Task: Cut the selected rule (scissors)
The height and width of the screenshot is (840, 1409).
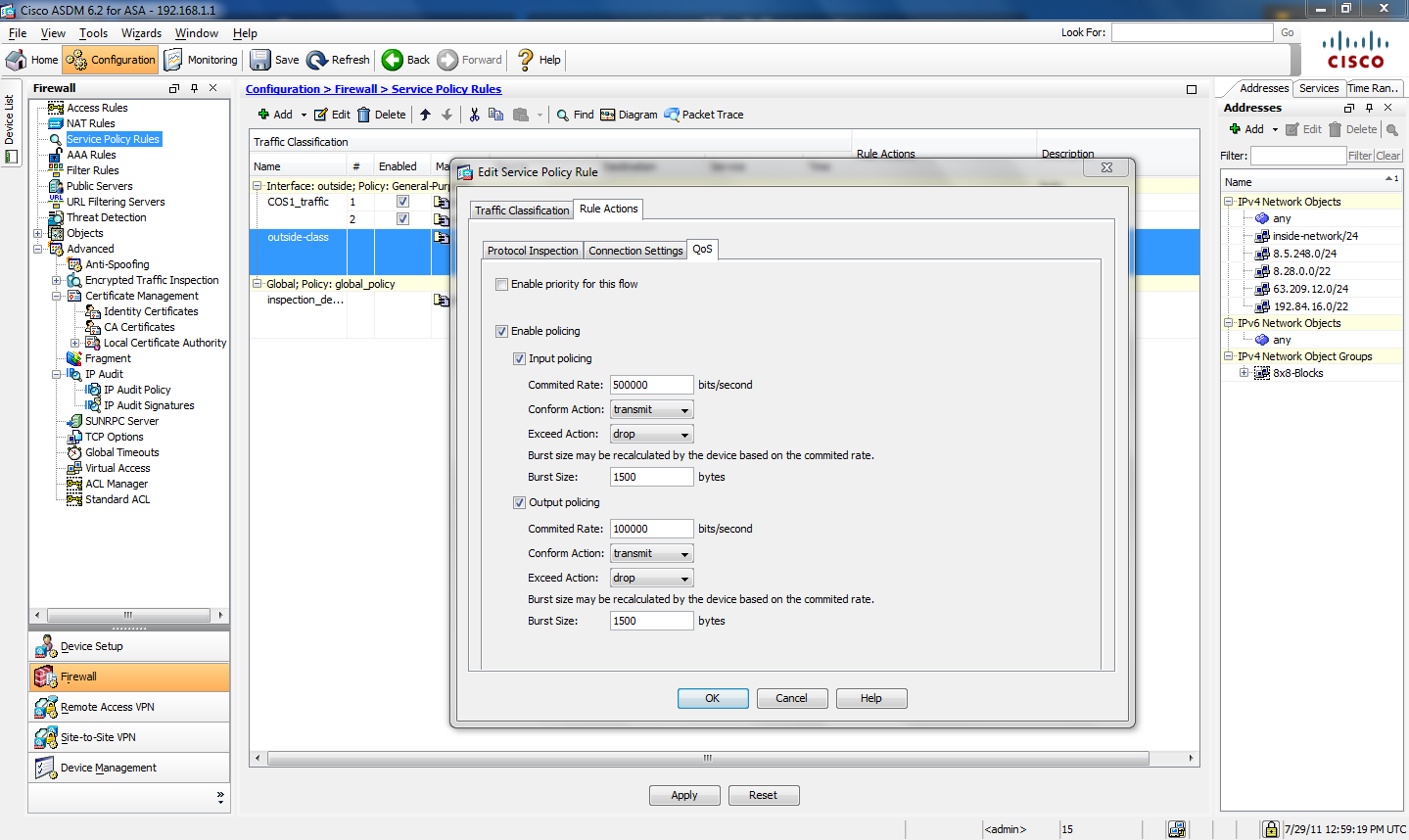Action: (x=474, y=115)
